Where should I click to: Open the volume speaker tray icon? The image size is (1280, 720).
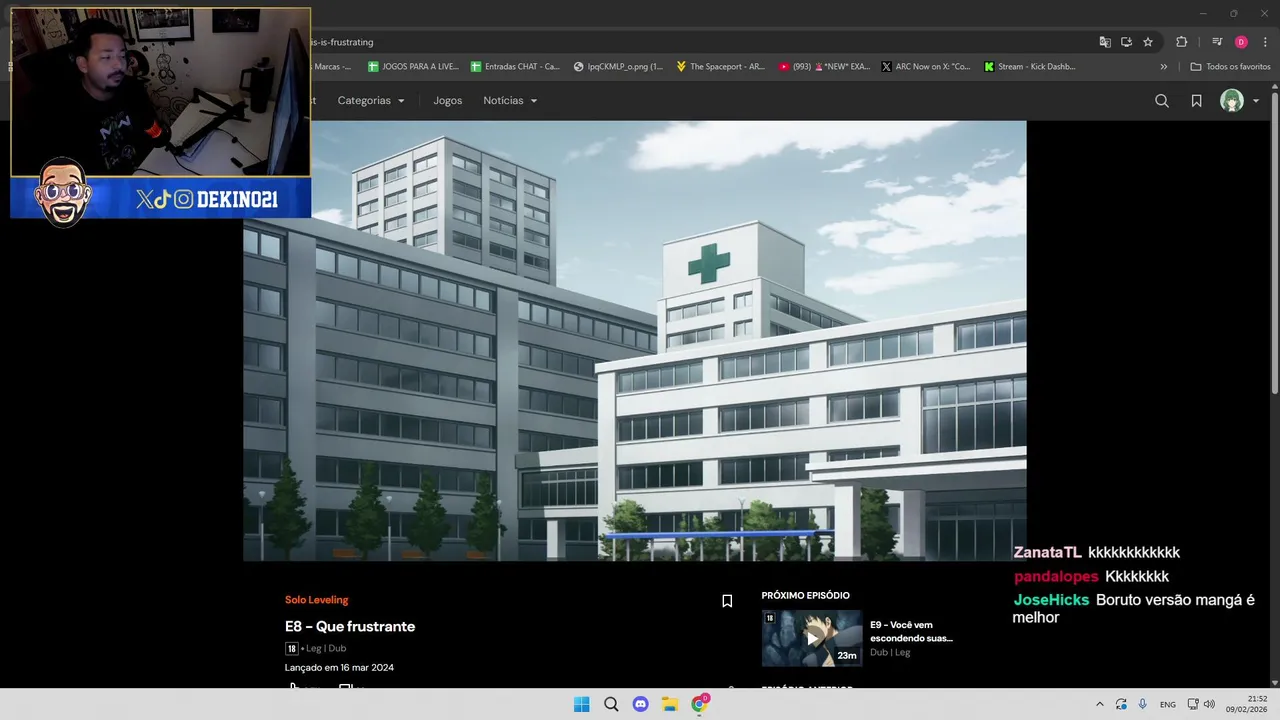1209,704
